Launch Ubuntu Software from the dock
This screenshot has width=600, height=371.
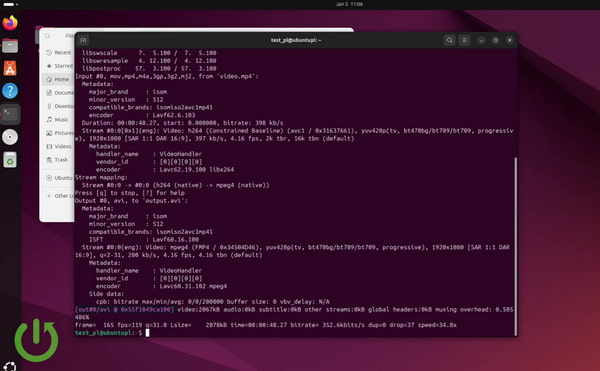click(10, 68)
